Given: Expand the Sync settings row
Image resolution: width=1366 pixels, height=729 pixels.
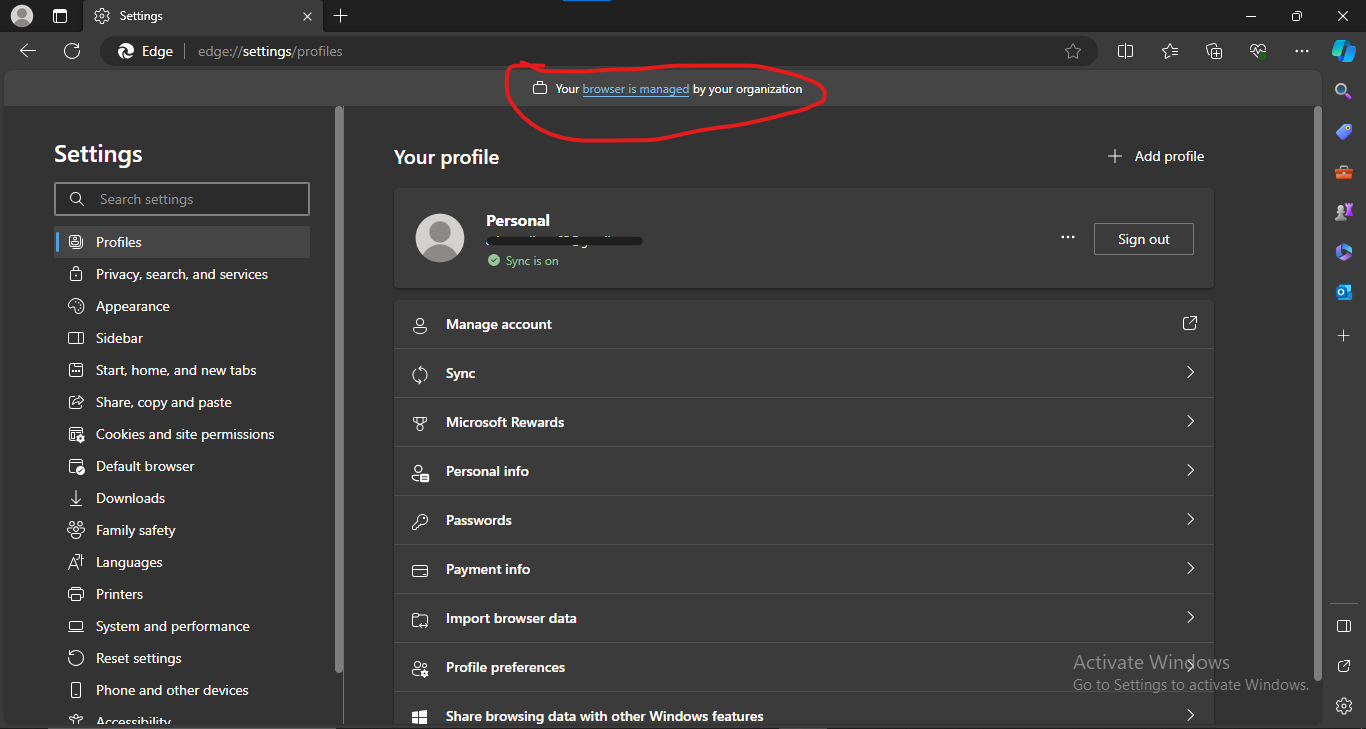Looking at the screenshot, I should tap(804, 373).
